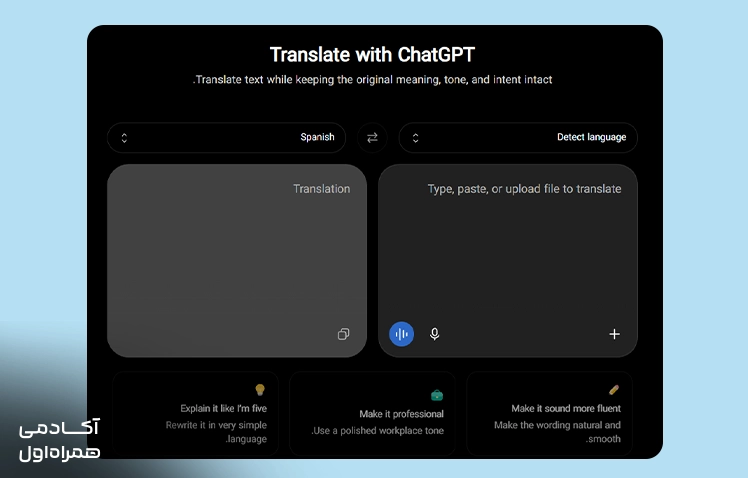Click the lightbulb icon on explain card
The image size is (748, 478).
pos(260,390)
